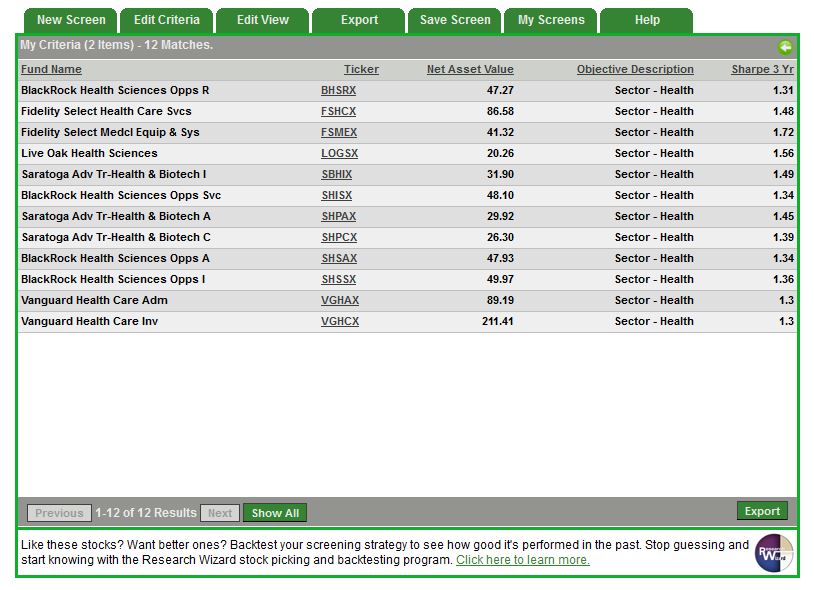The height and width of the screenshot is (590, 814).
Task: Click the 1.39 Sharpe ratio value
Action: coord(783,238)
